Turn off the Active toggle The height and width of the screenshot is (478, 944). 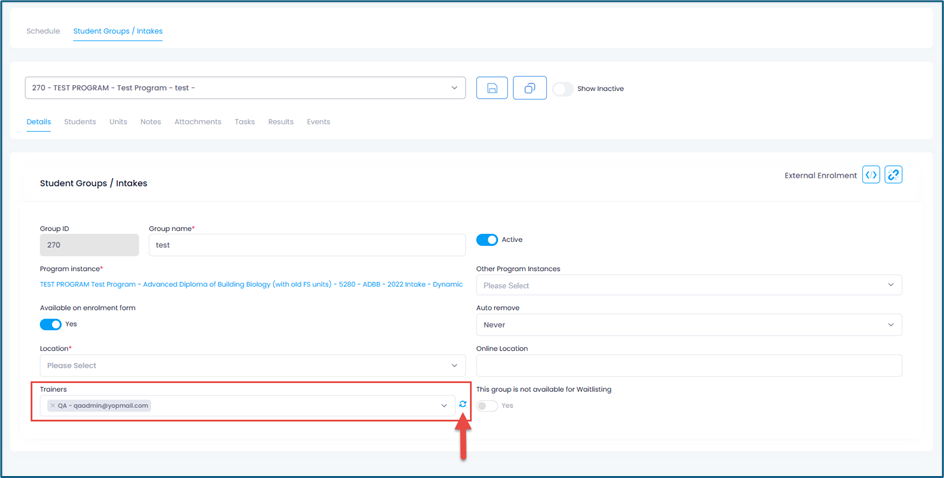[487, 240]
